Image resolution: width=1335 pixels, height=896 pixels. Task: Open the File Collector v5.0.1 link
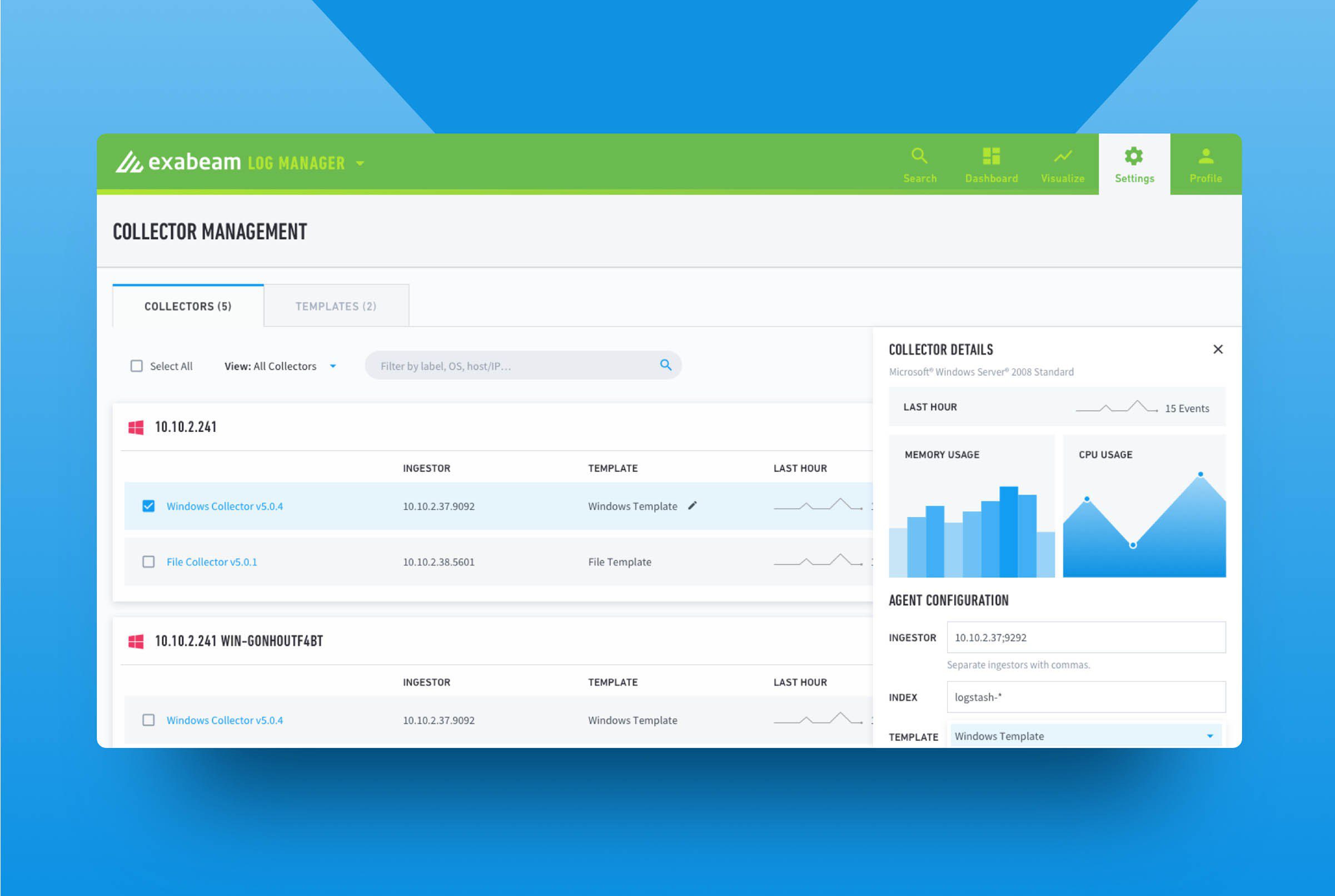pos(212,562)
